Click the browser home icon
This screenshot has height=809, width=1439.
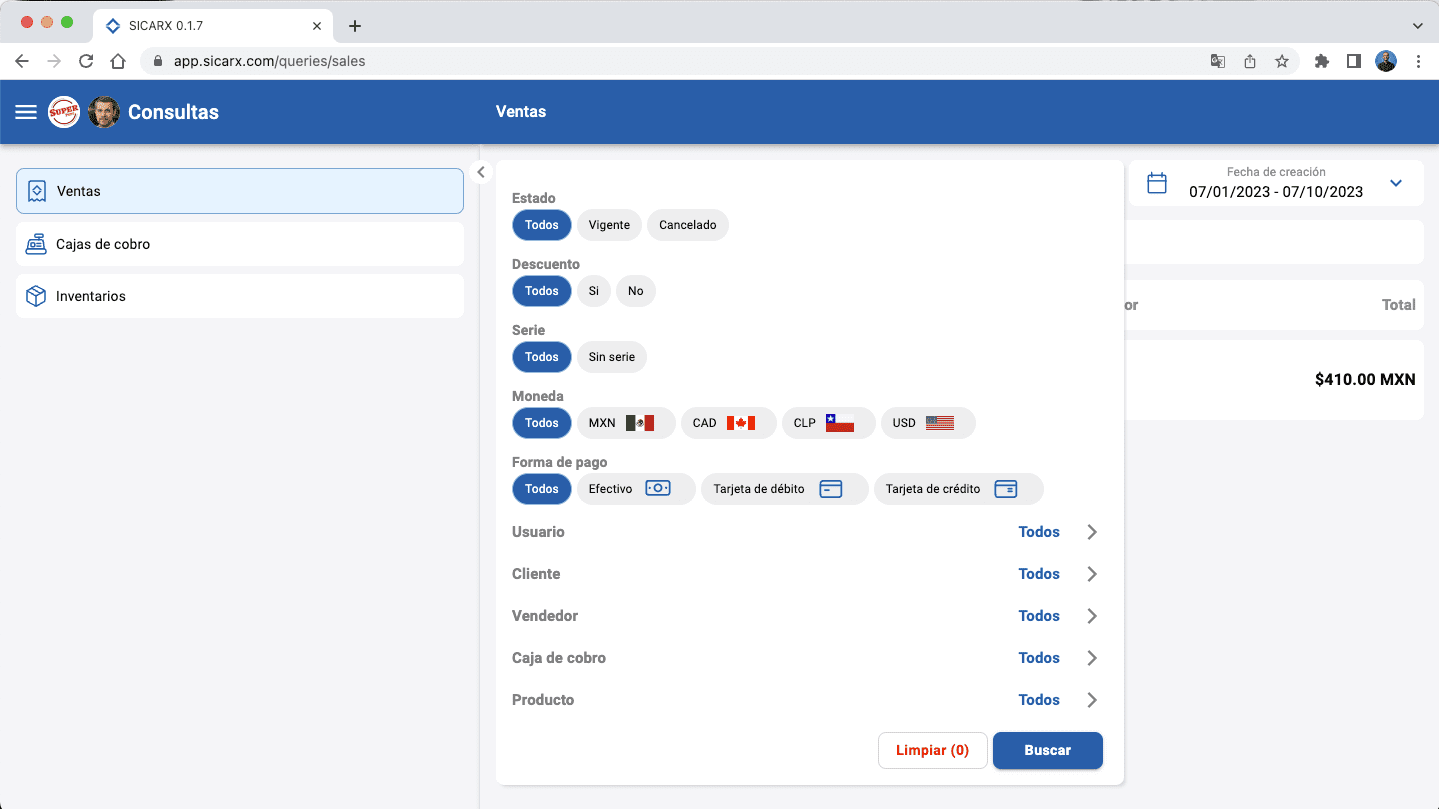coord(118,61)
